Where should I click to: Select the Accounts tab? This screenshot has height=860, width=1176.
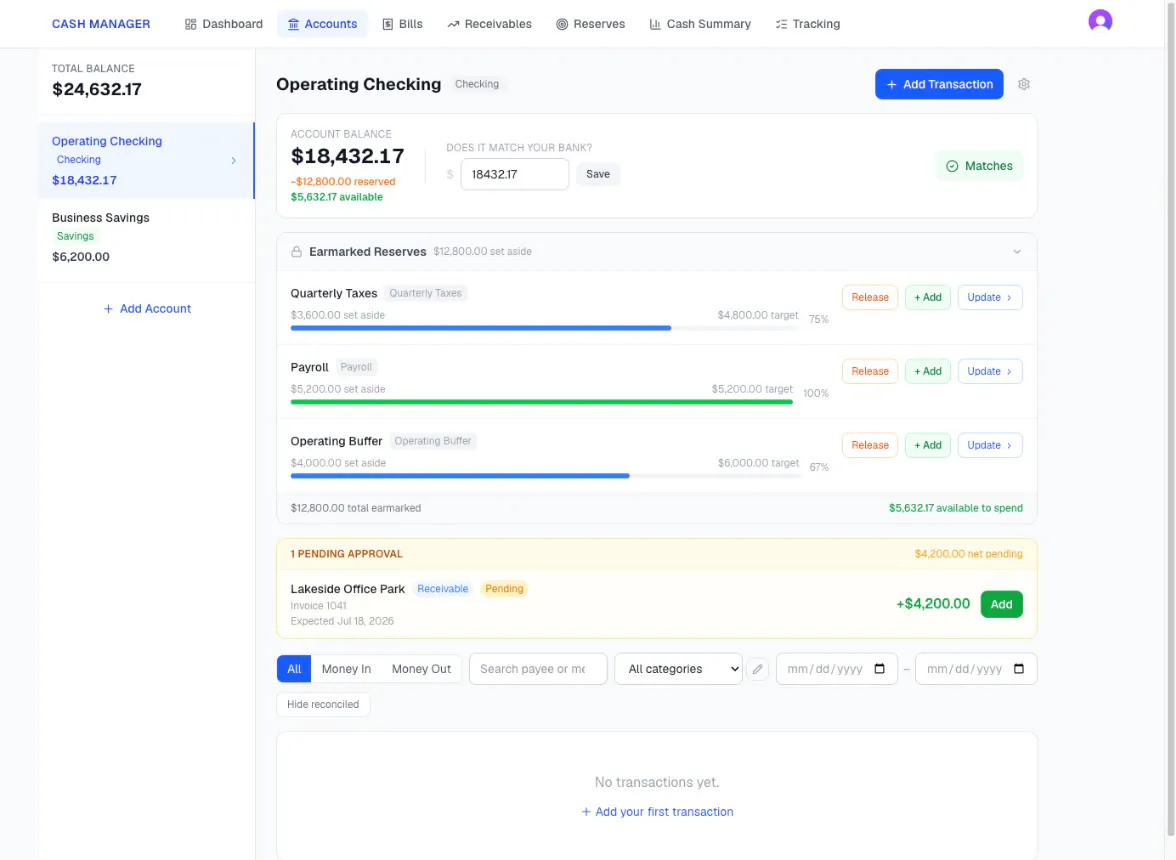tap(322, 24)
